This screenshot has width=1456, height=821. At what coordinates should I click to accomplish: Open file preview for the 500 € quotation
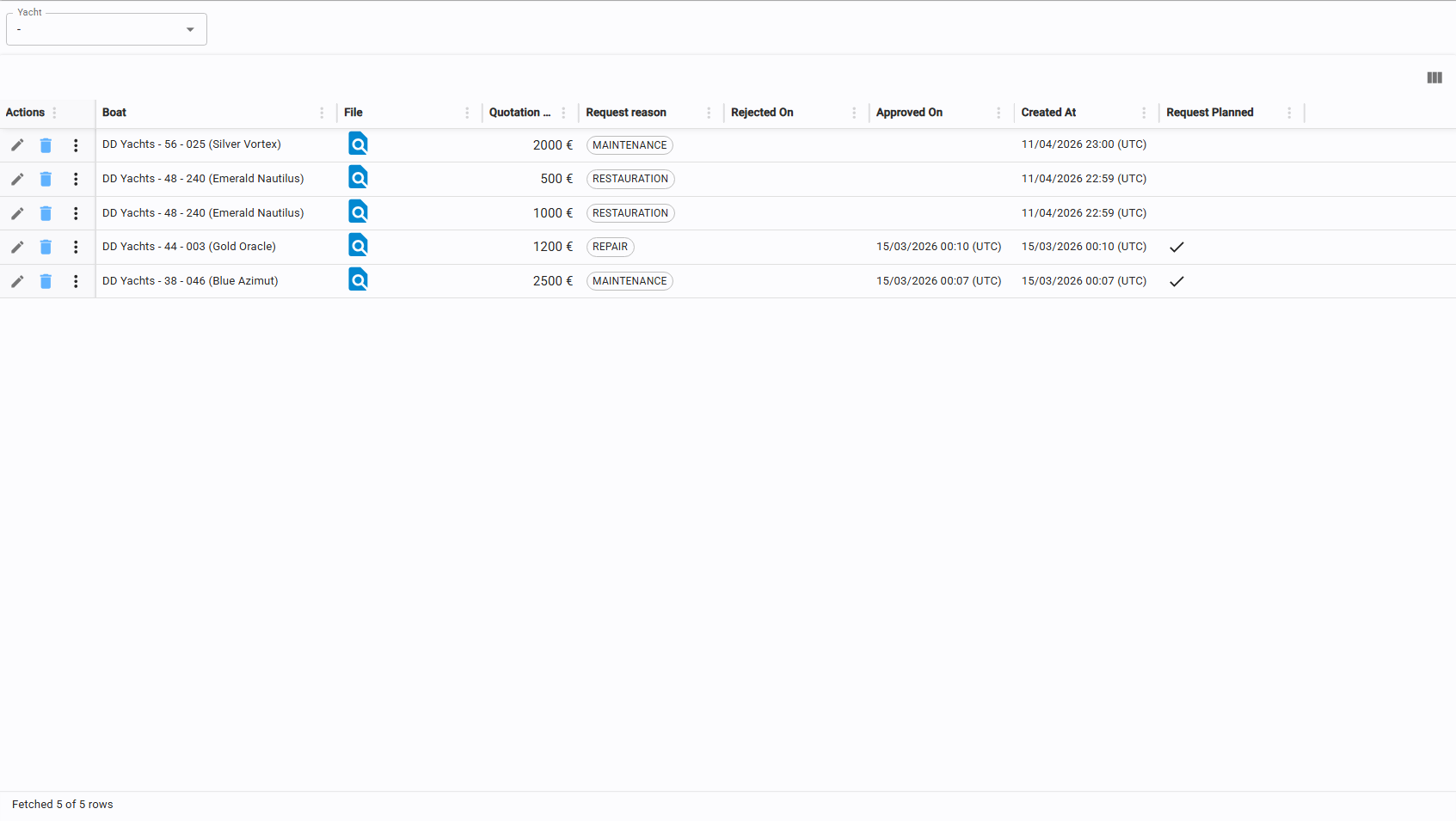358,178
